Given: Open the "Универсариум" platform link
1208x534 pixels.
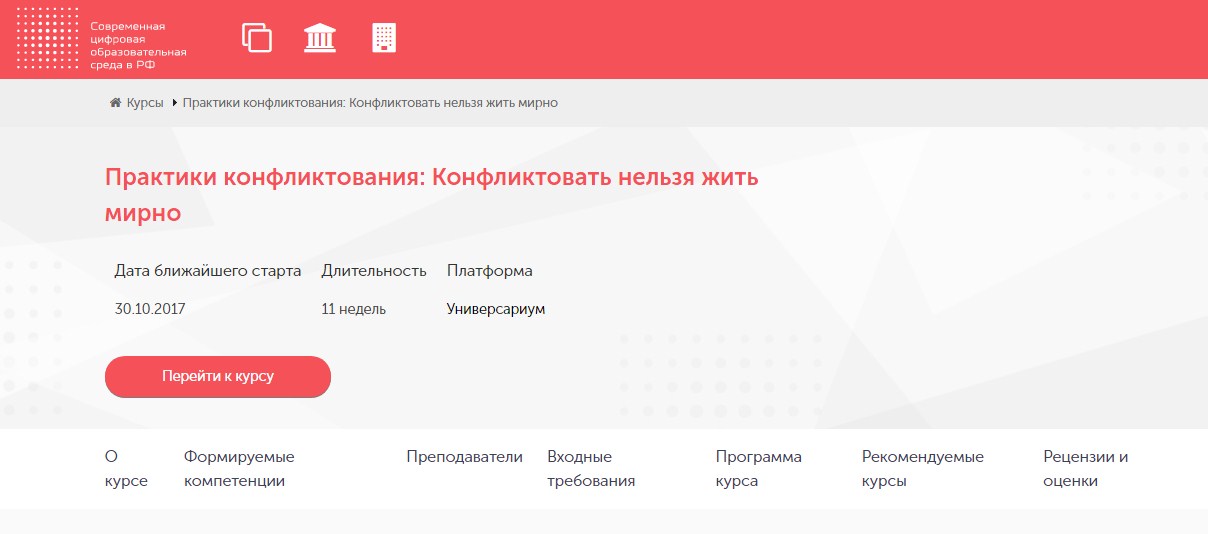Looking at the screenshot, I should pos(495,309).
